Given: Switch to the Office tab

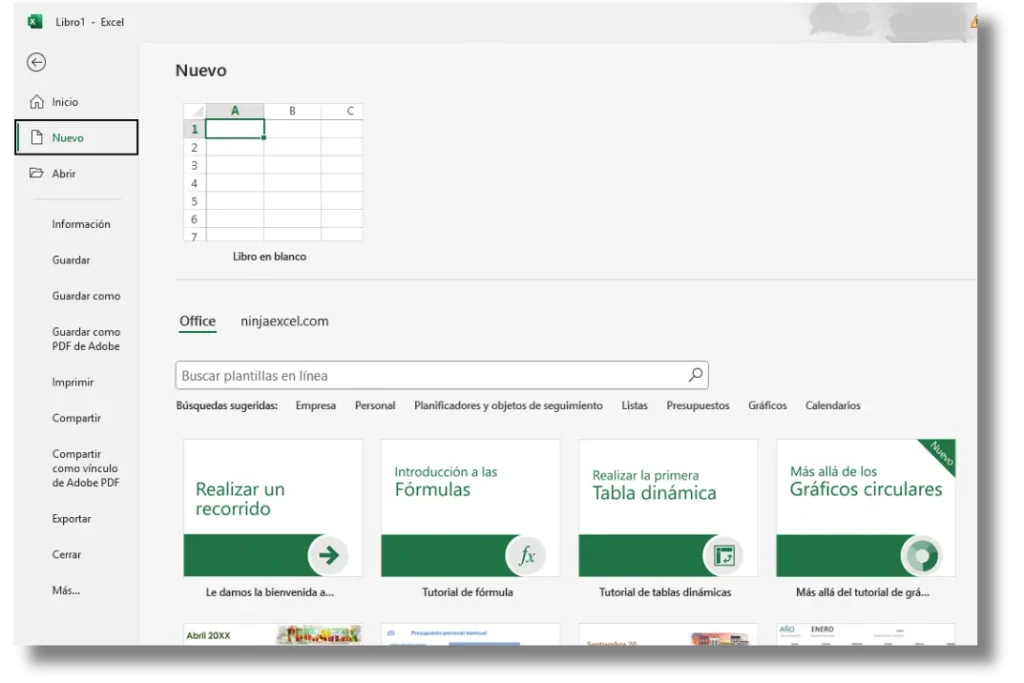Looking at the screenshot, I should pos(197,321).
